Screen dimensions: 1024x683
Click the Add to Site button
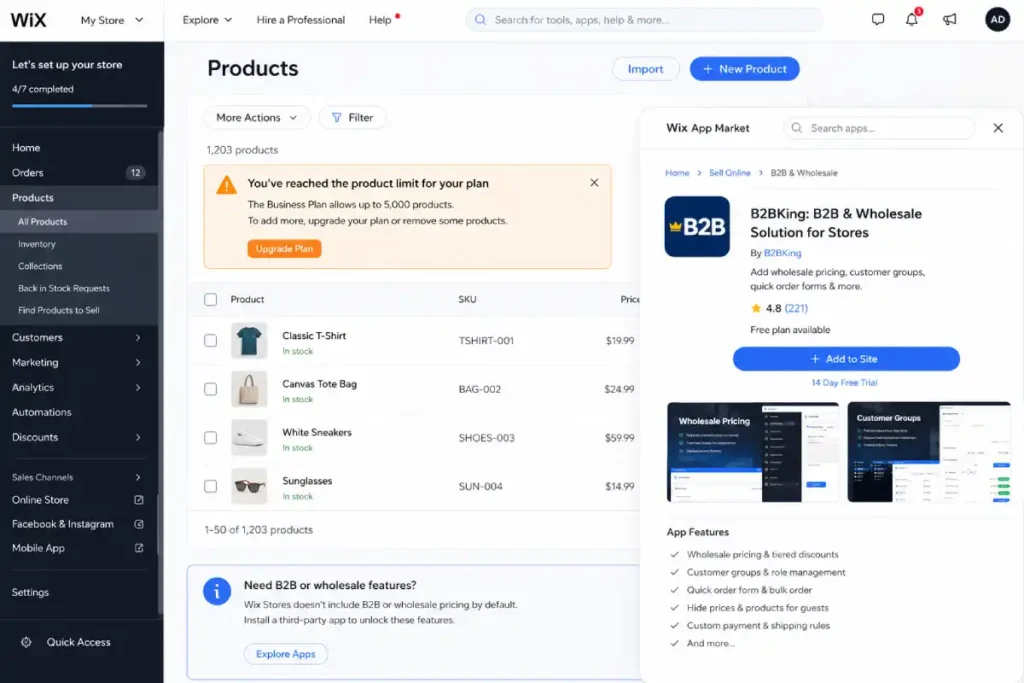coord(846,359)
